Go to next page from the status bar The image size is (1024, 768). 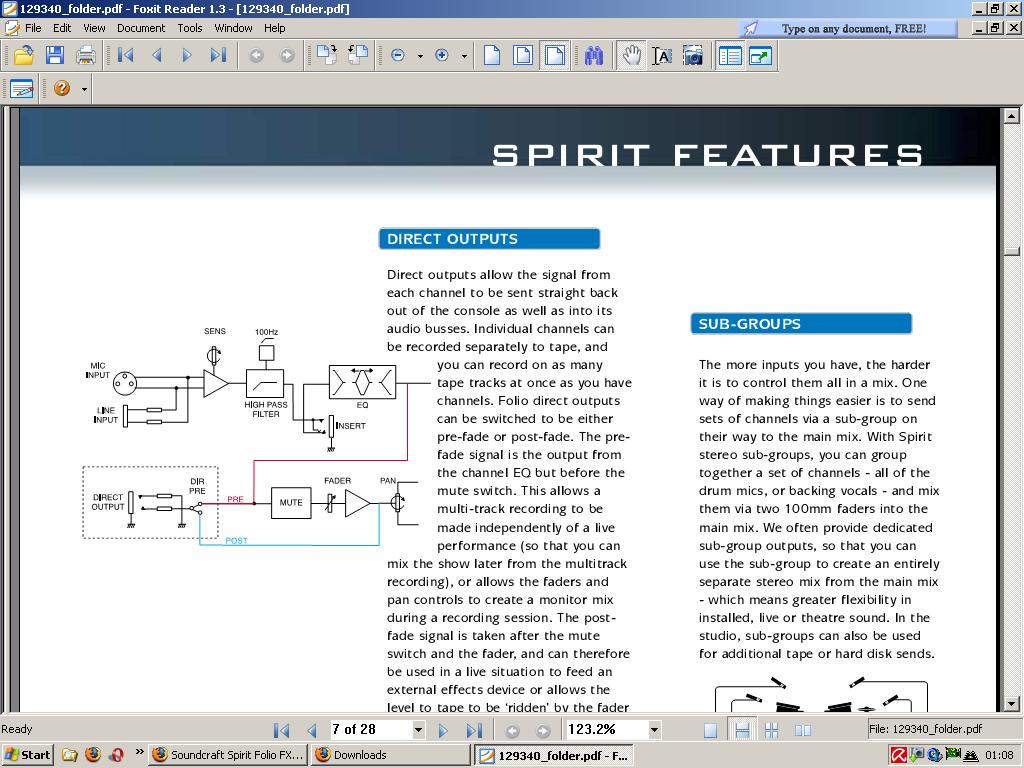tap(443, 730)
